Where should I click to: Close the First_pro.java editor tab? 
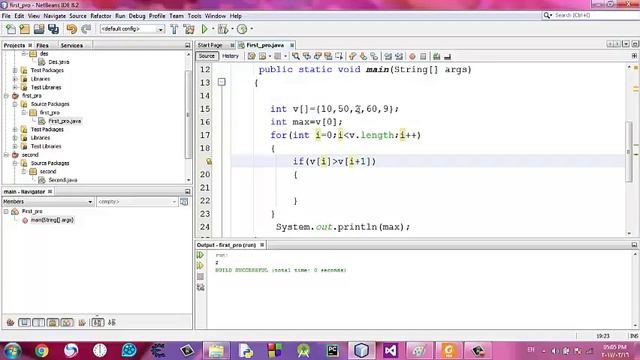pos(292,45)
